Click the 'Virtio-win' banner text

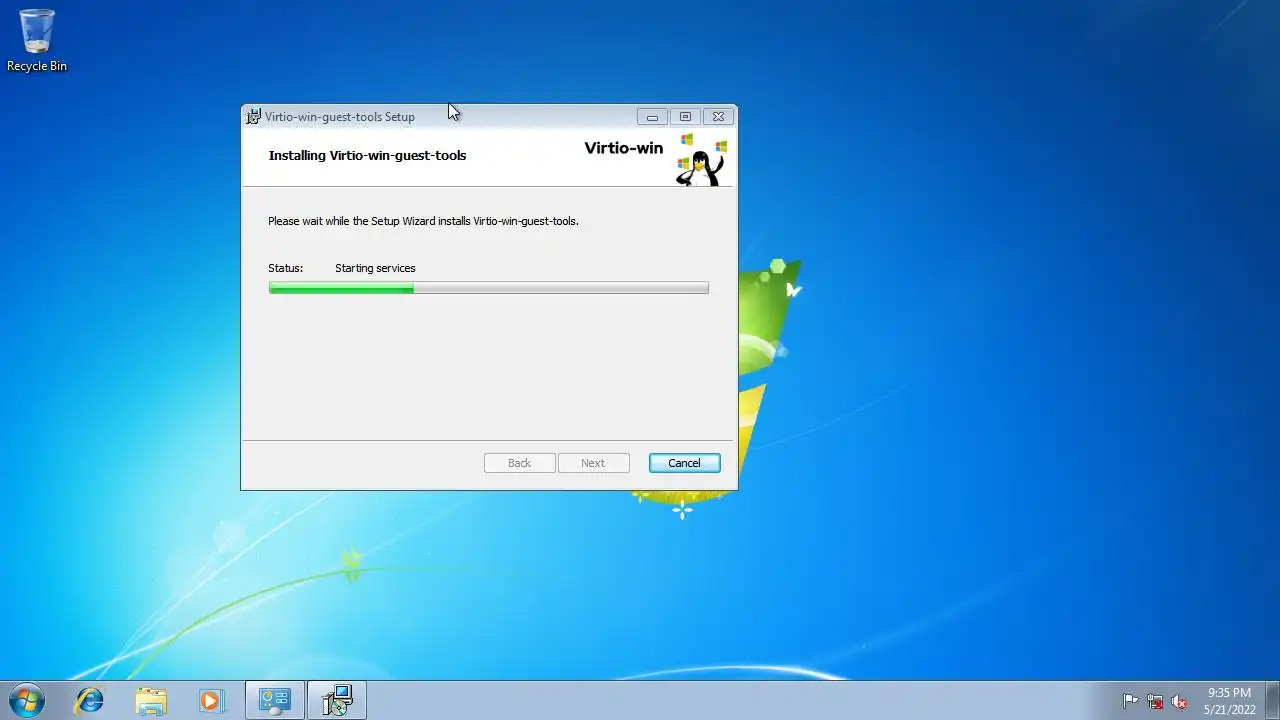[624, 148]
